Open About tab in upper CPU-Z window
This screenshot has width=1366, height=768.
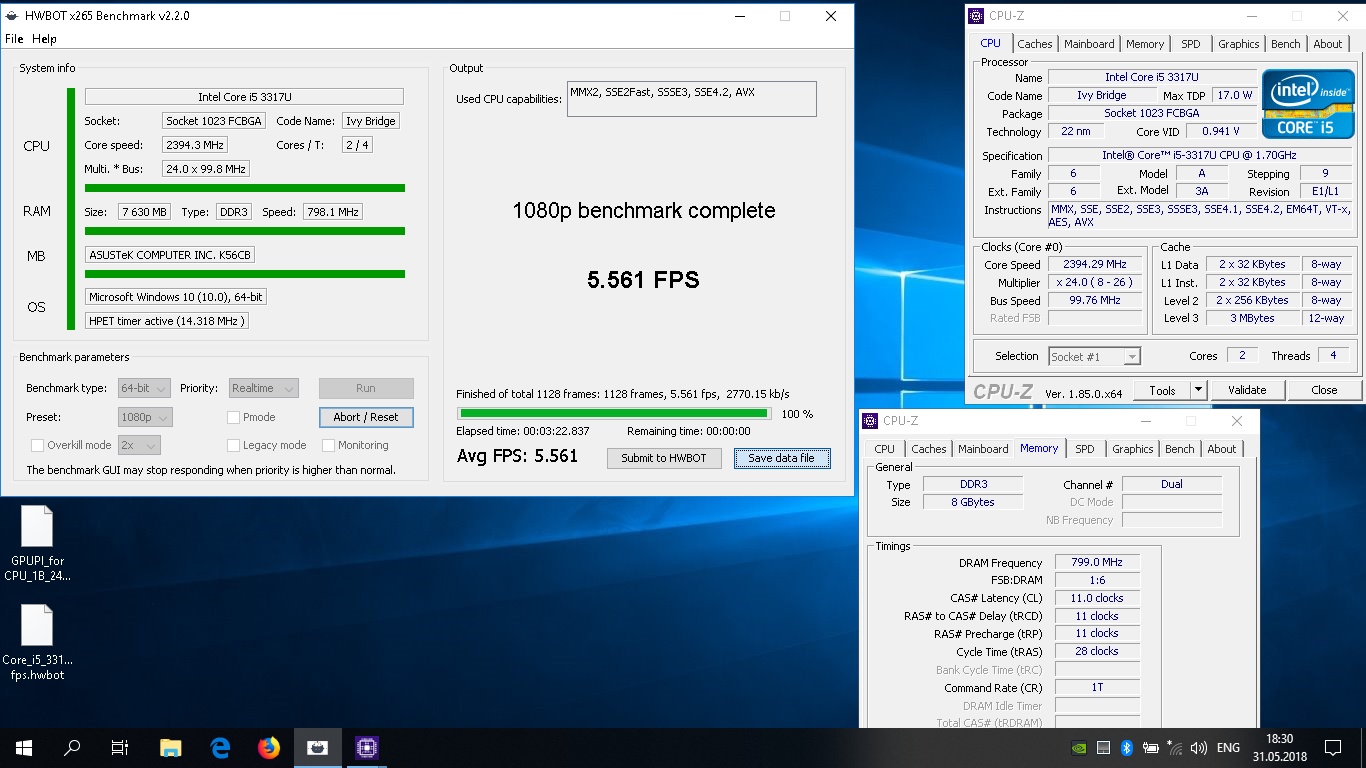point(1328,44)
